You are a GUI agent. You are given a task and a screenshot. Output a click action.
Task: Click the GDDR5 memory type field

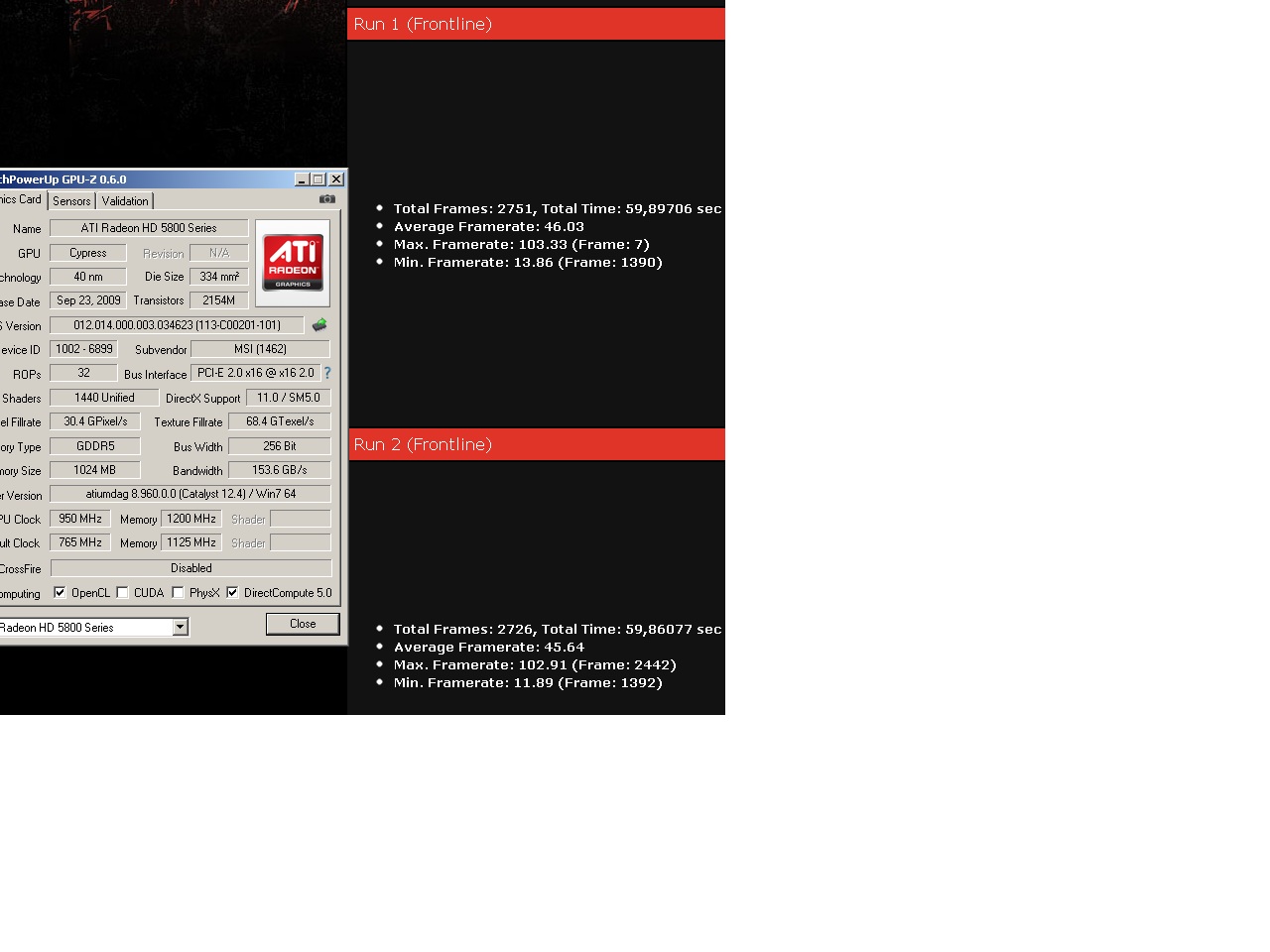(x=95, y=446)
